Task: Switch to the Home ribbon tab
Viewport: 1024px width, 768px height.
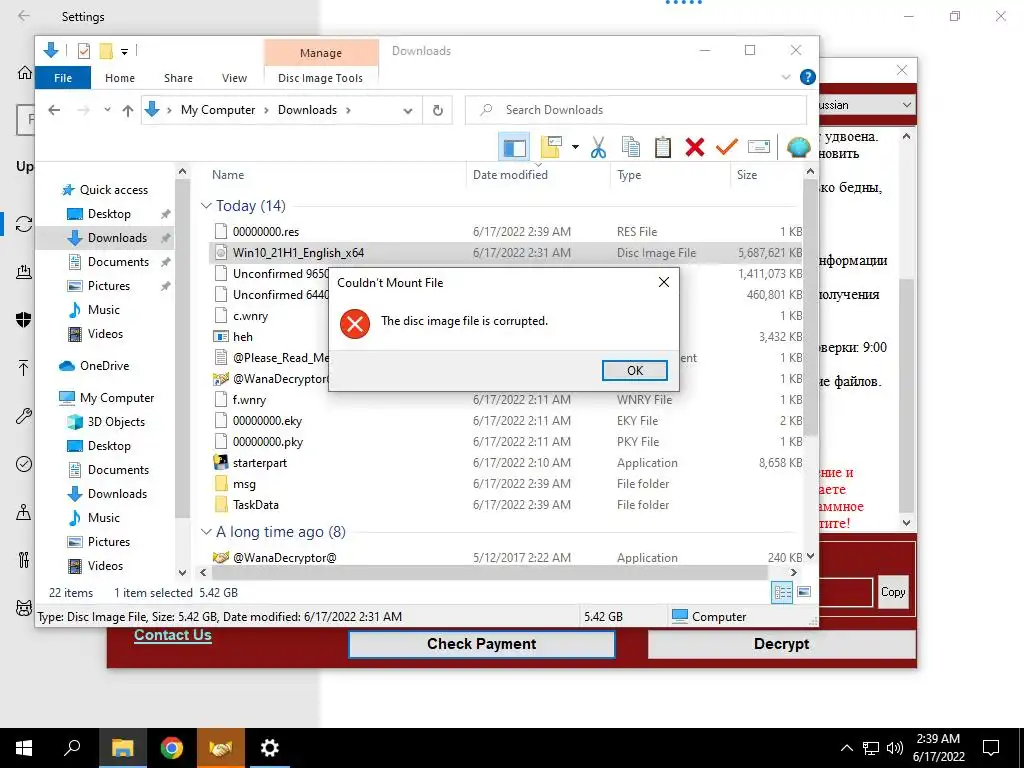Action: click(x=120, y=78)
